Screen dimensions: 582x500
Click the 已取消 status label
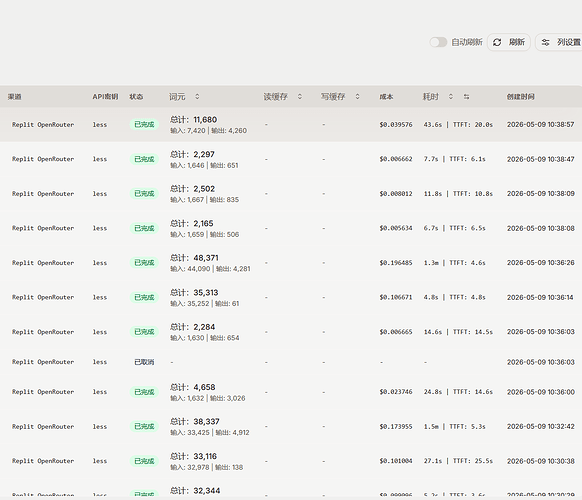(144, 362)
